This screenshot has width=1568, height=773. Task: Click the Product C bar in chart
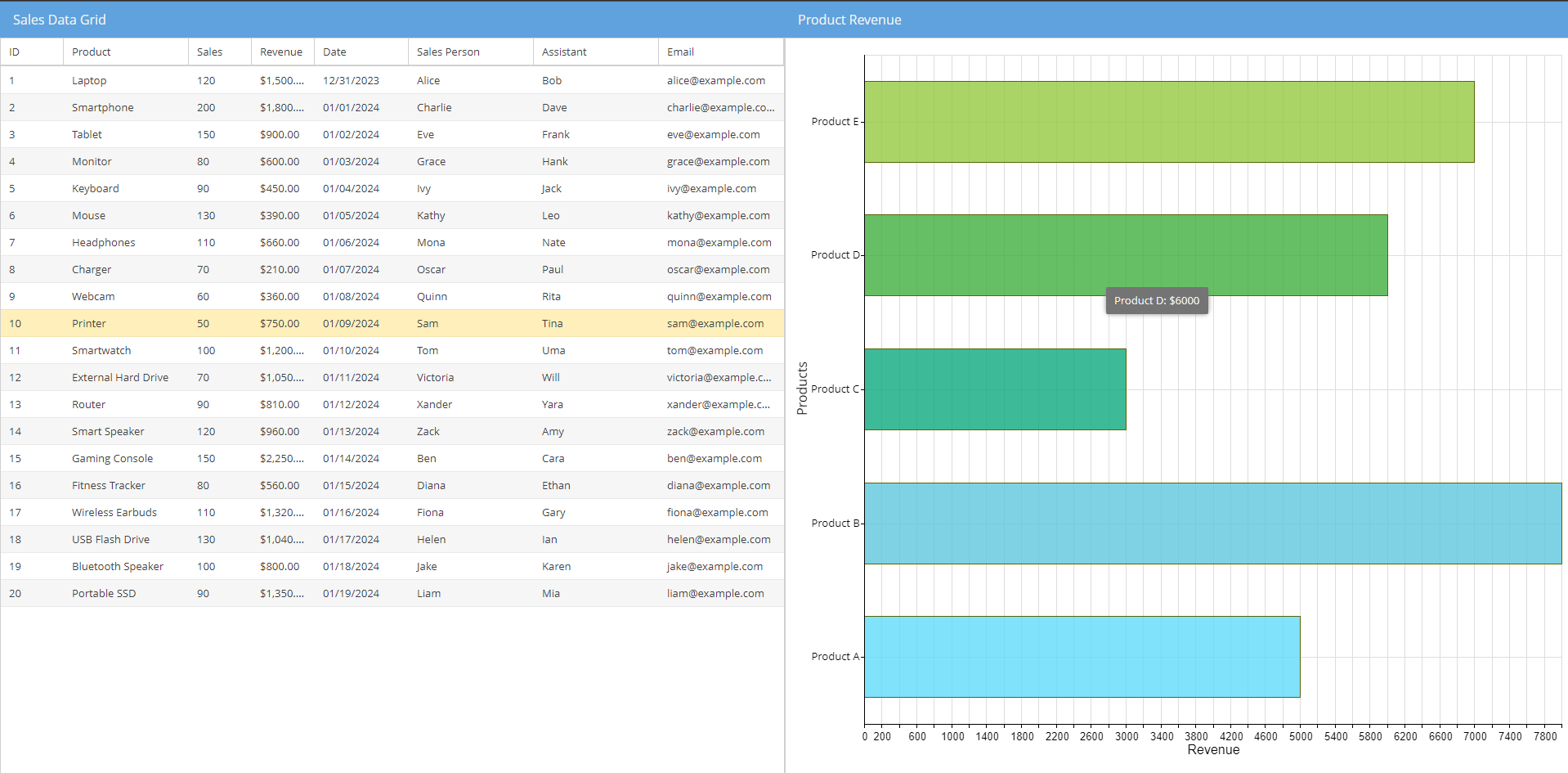point(995,389)
